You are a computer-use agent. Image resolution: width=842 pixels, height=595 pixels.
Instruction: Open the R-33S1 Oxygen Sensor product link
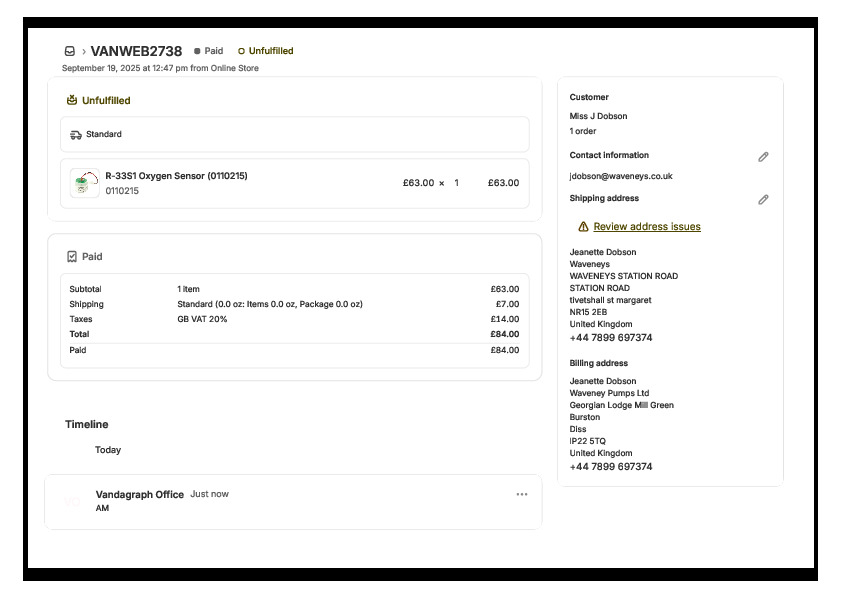176,176
